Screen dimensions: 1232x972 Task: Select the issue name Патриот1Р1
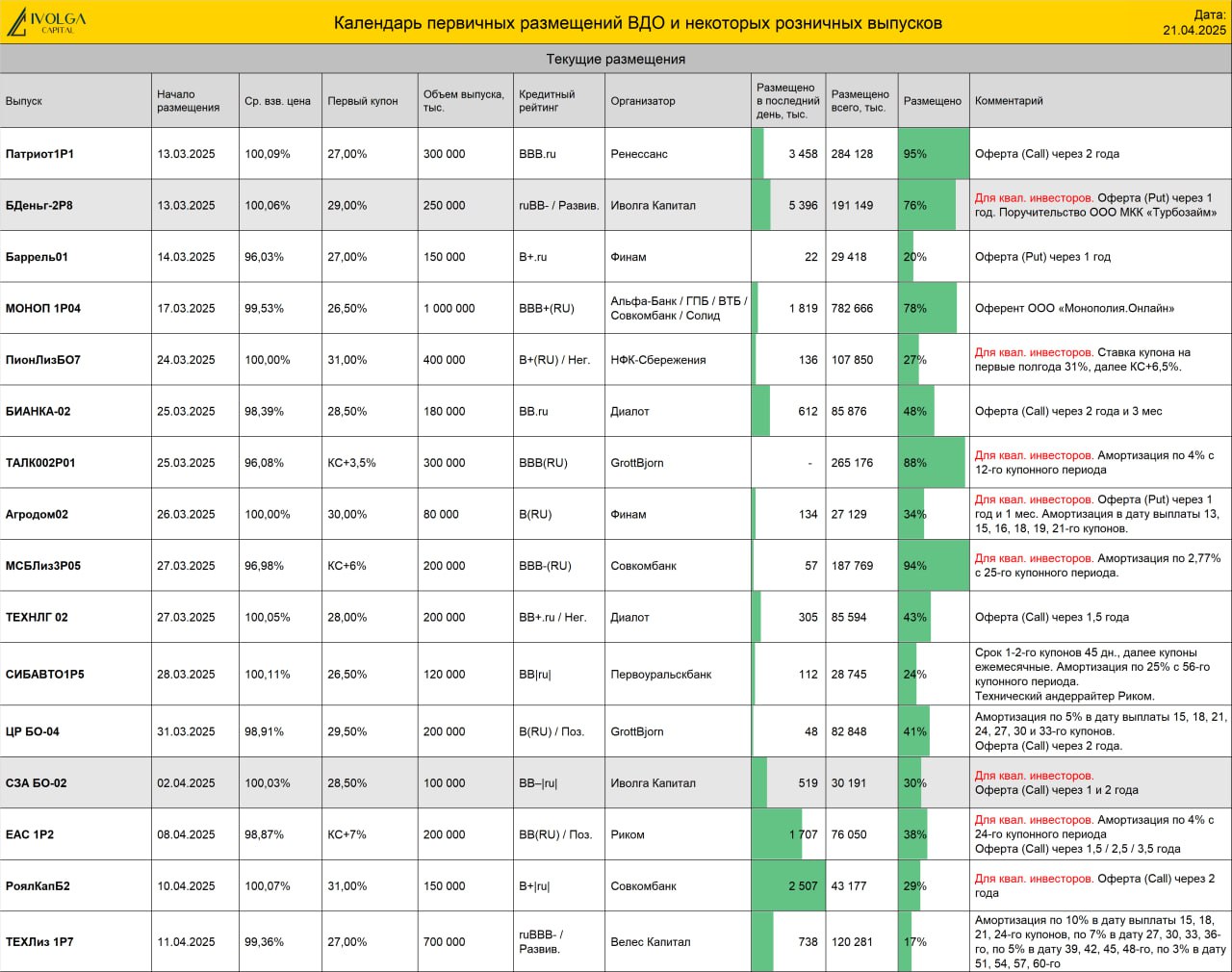click(39, 154)
